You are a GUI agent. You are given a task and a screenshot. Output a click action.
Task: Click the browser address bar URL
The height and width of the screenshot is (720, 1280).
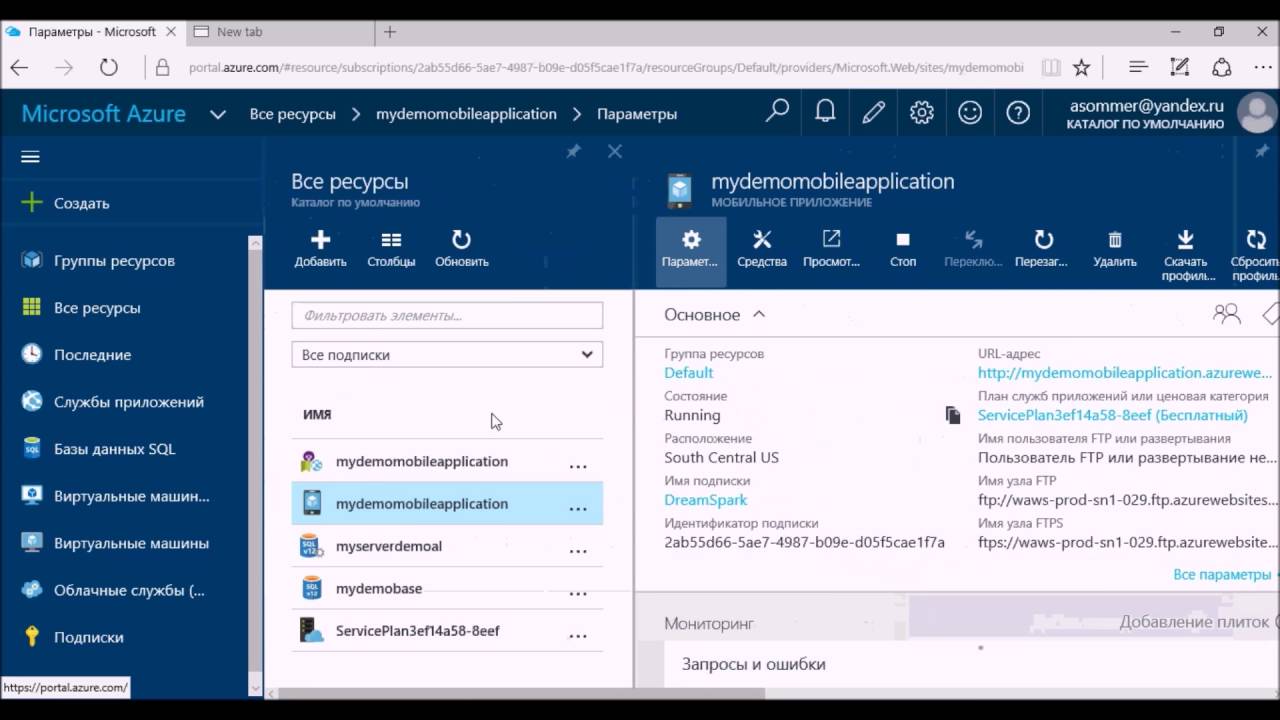click(606, 68)
